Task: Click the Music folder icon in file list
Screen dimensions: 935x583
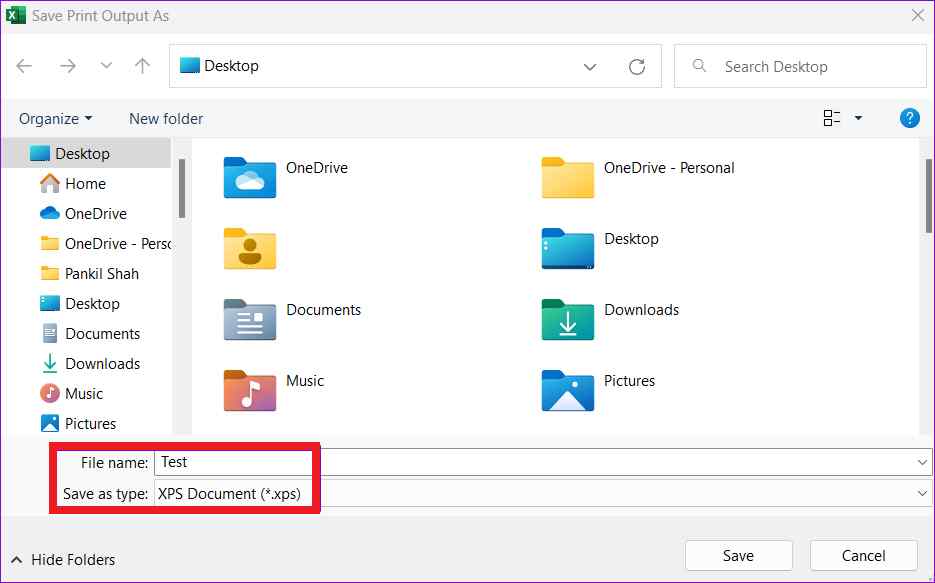Action: click(x=250, y=390)
